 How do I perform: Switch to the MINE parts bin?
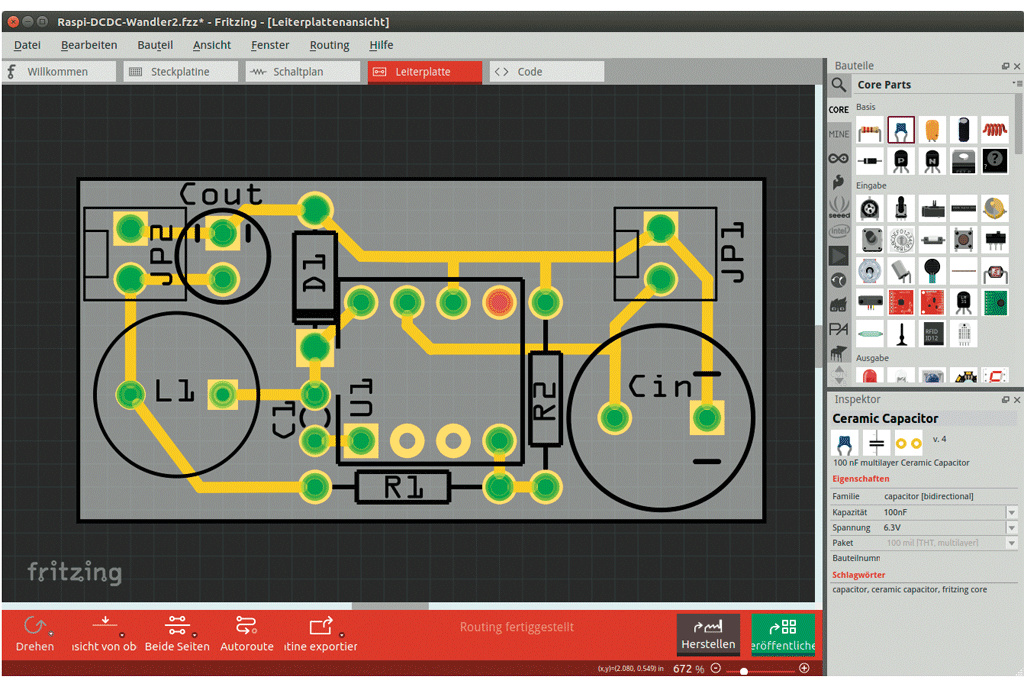[838, 134]
